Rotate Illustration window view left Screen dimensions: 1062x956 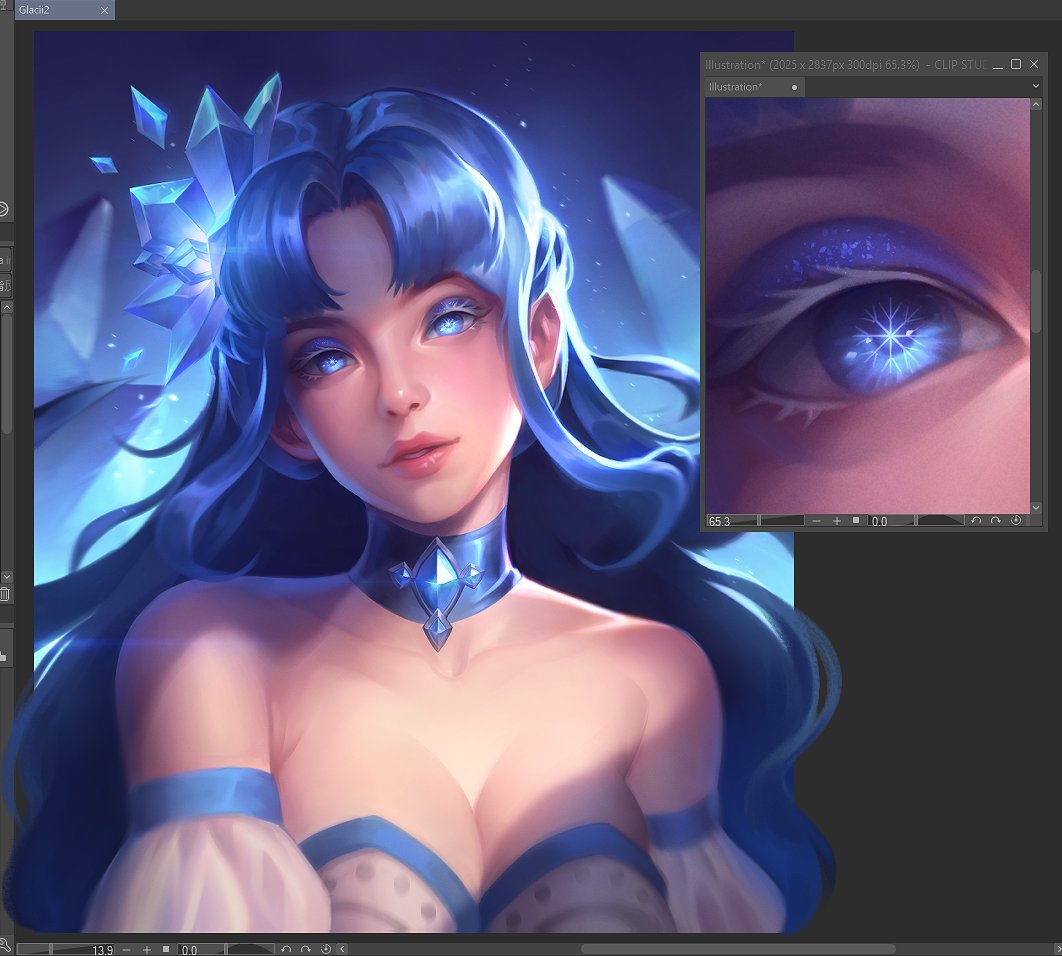point(976,520)
